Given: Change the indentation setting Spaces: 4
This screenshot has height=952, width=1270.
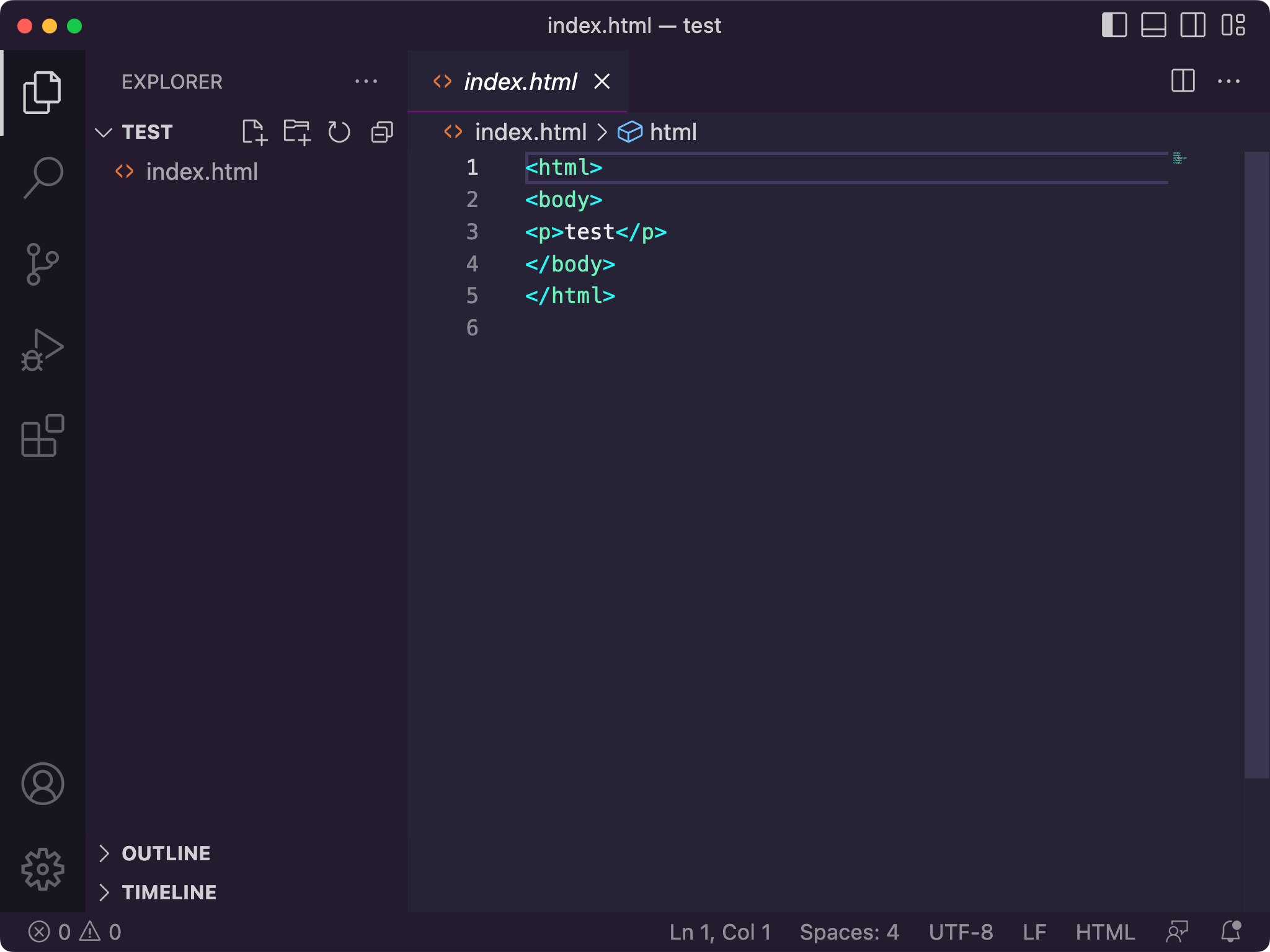Looking at the screenshot, I should 850,931.
